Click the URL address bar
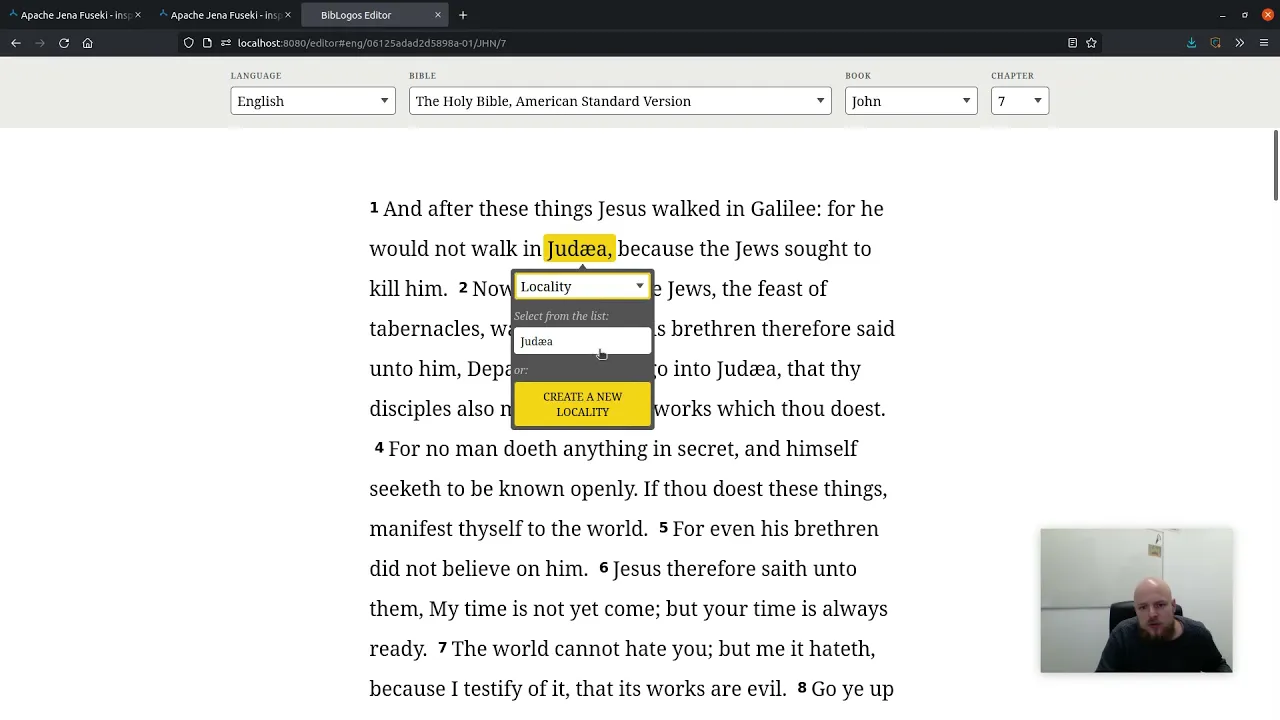The width and height of the screenshot is (1280, 720). click(640, 43)
